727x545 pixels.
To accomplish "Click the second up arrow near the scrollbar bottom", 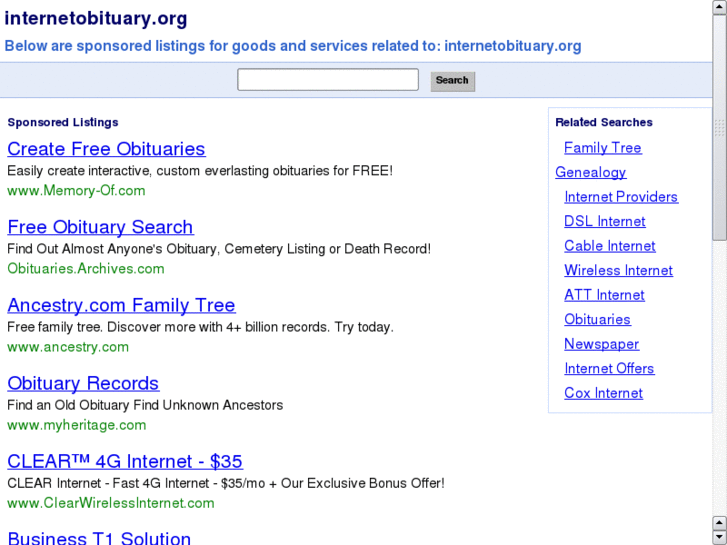I will pos(720,523).
